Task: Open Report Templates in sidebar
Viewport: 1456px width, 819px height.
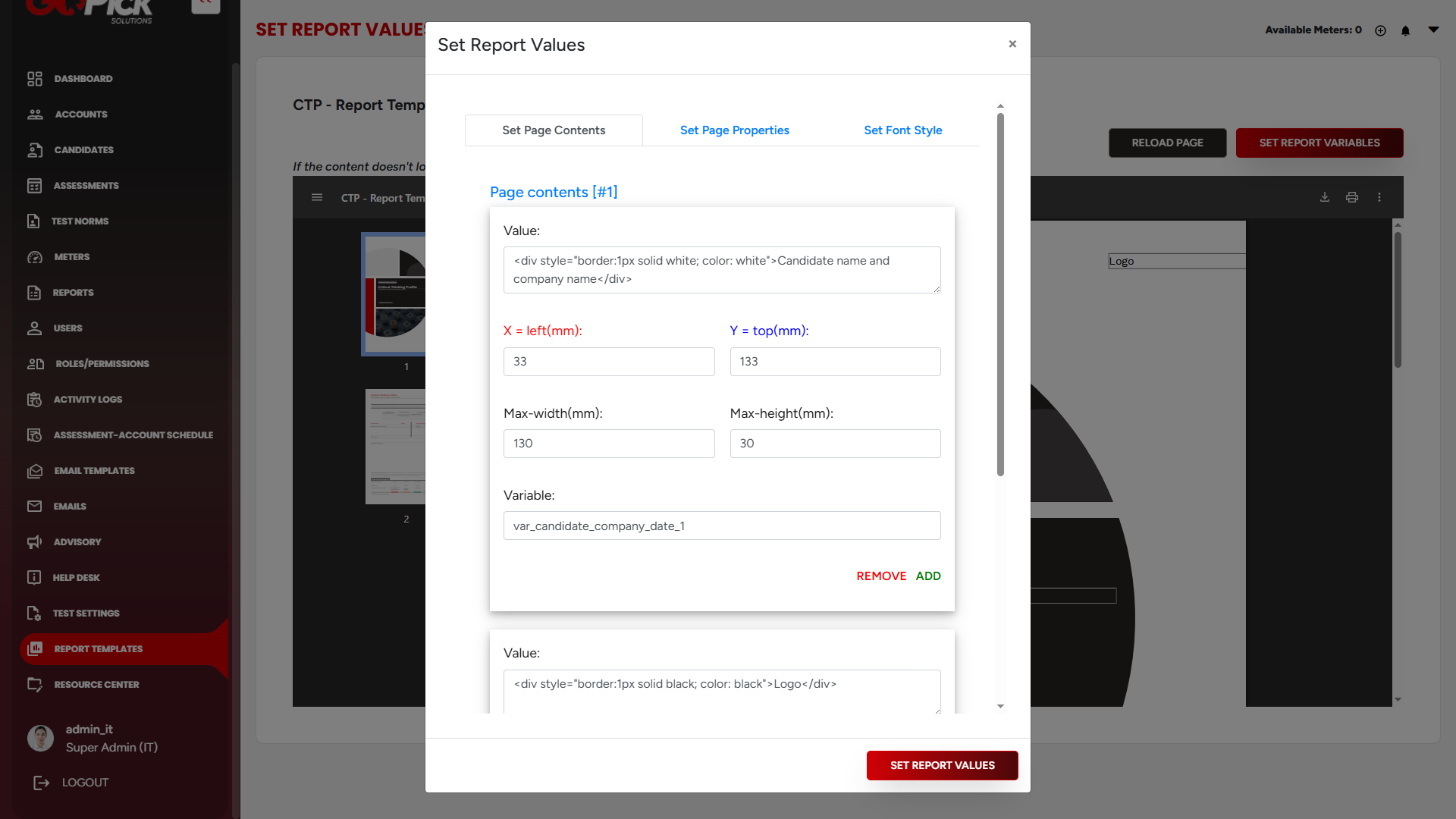Action: point(99,649)
